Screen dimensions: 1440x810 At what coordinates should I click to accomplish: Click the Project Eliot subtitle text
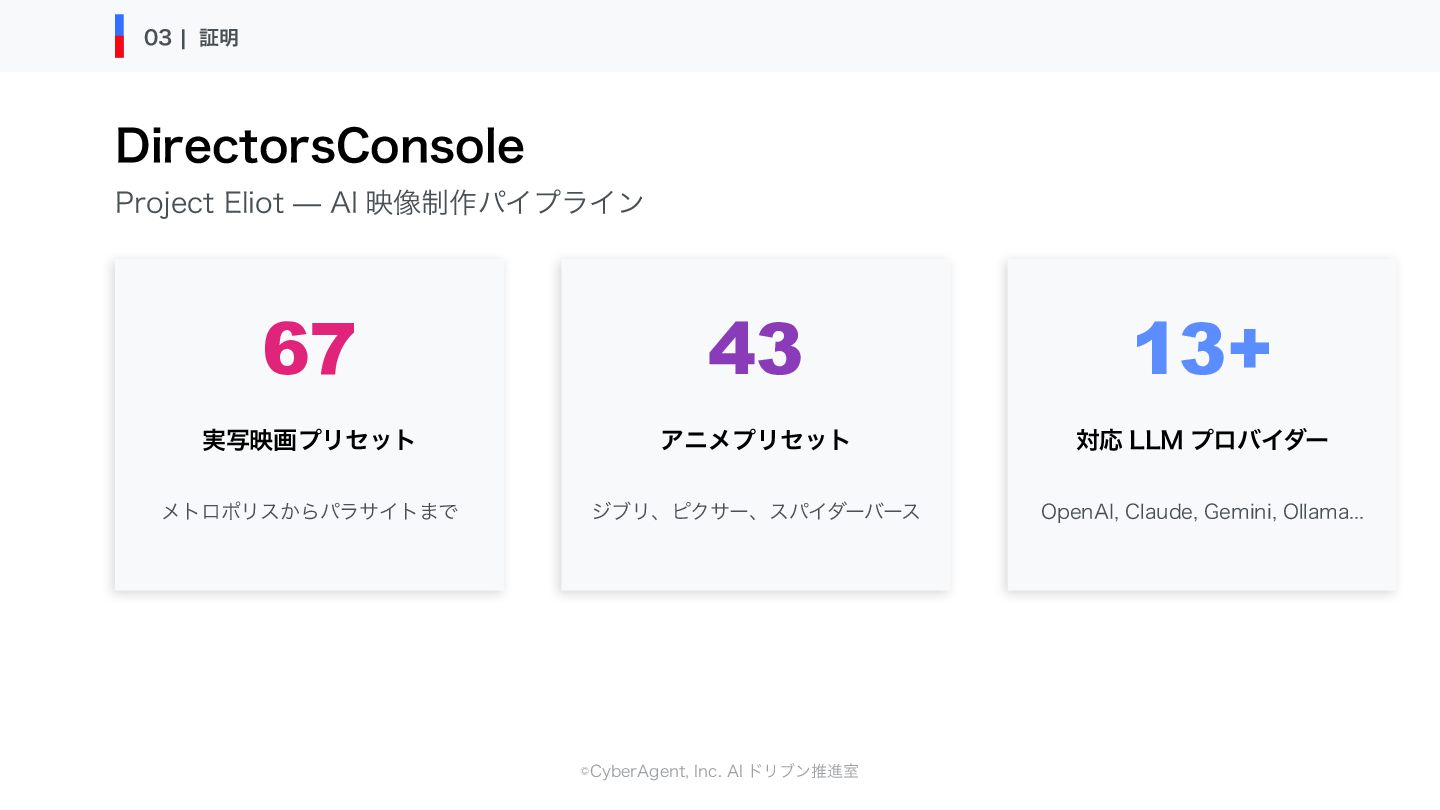click(x=379, y=202)
